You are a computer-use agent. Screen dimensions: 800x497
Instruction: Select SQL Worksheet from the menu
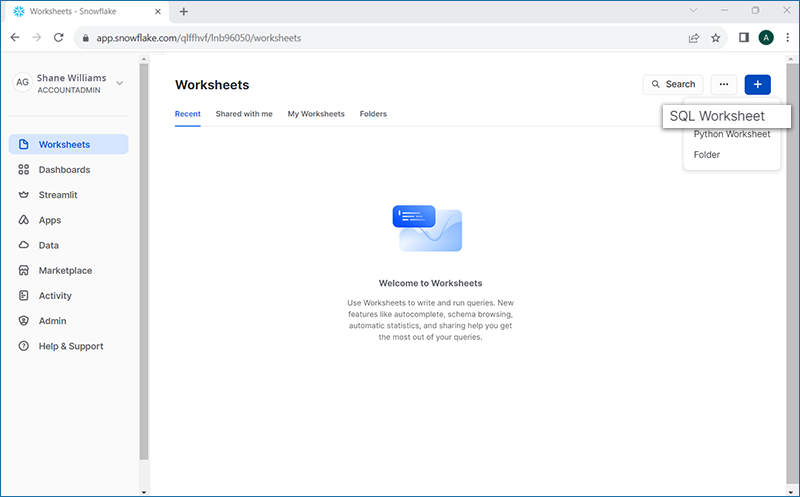point(727,116)
